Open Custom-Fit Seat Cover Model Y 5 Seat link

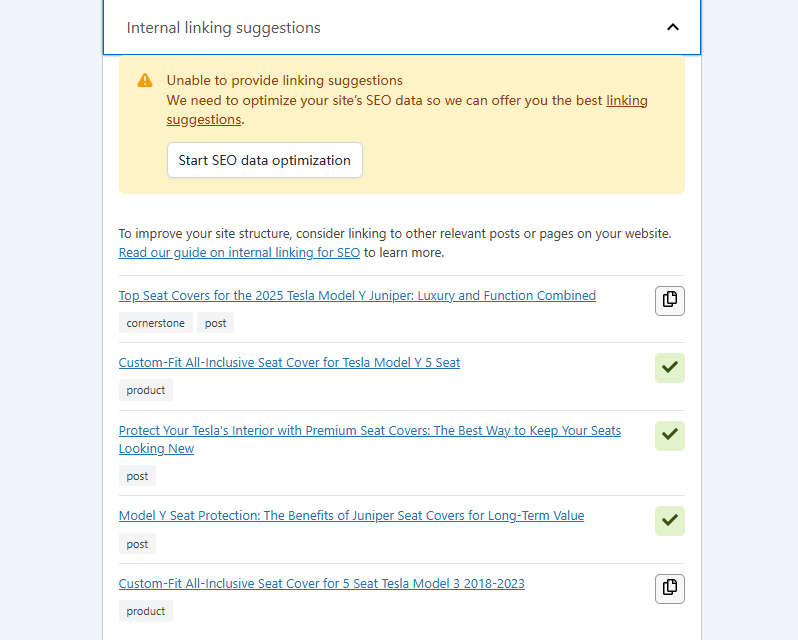(x=289, y=363)
